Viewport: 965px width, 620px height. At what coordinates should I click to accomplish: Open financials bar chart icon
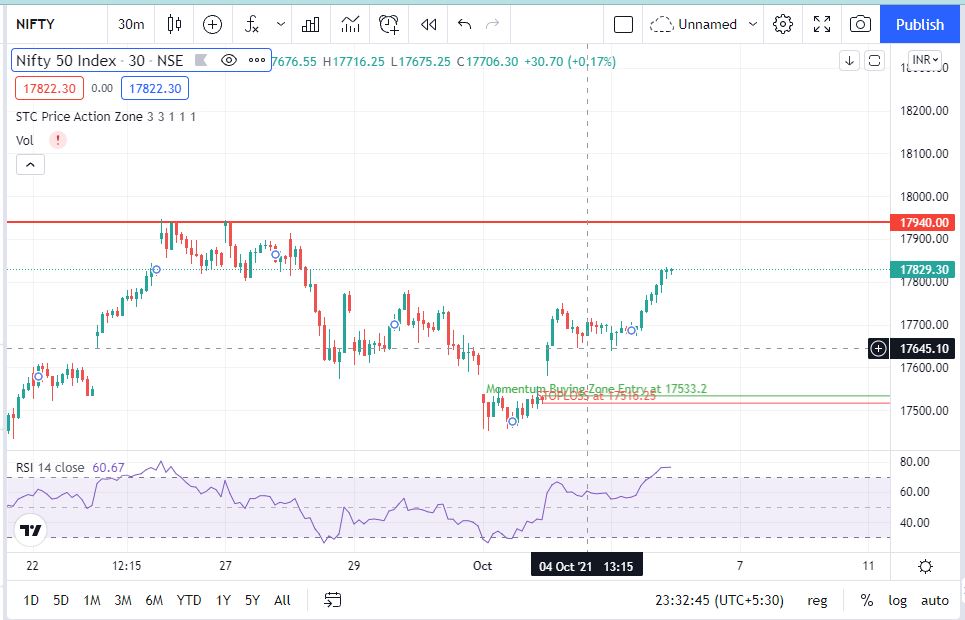coord(311,24)
